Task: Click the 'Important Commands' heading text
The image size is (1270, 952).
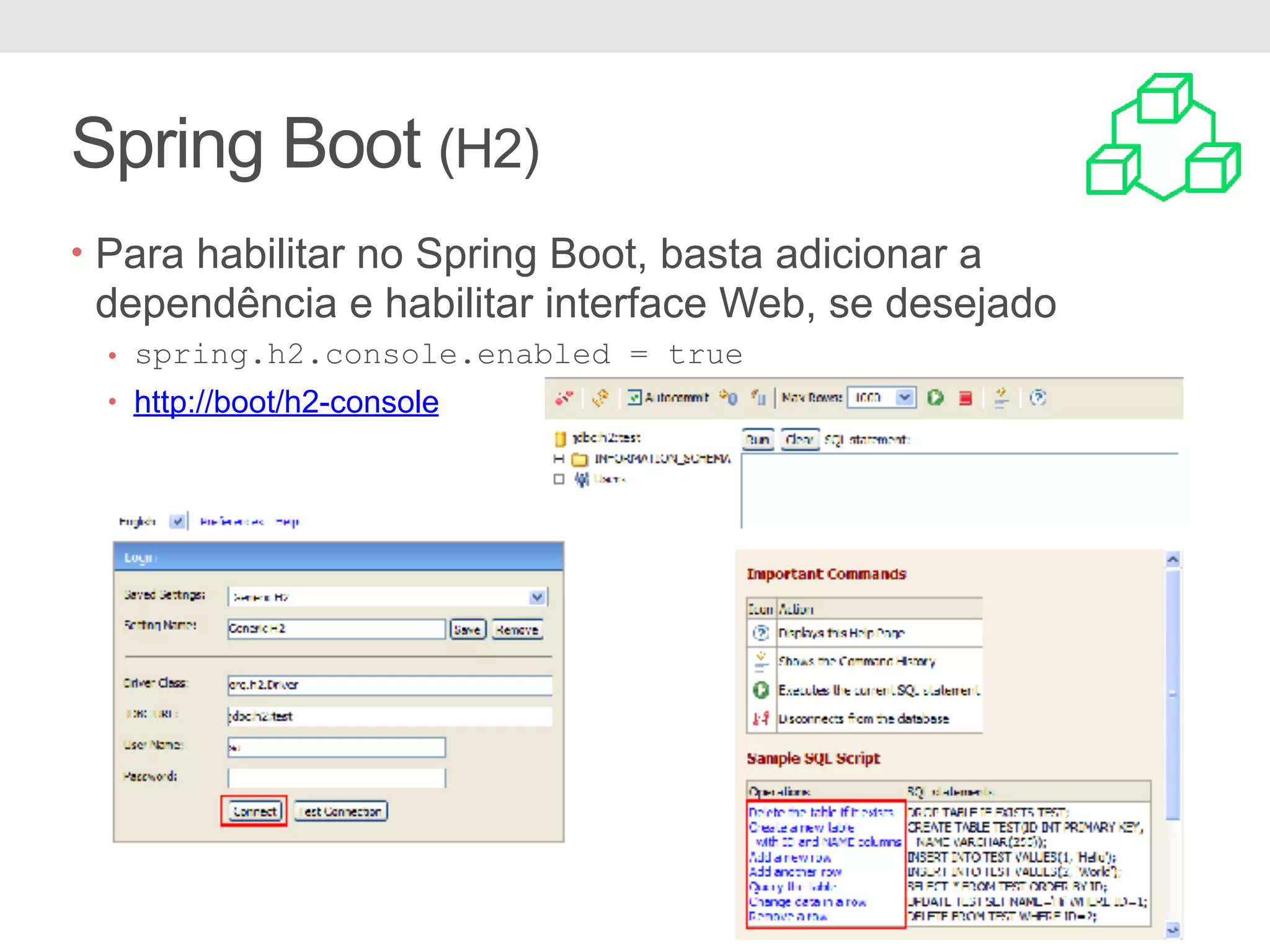Action: click(x=827, y=574)
